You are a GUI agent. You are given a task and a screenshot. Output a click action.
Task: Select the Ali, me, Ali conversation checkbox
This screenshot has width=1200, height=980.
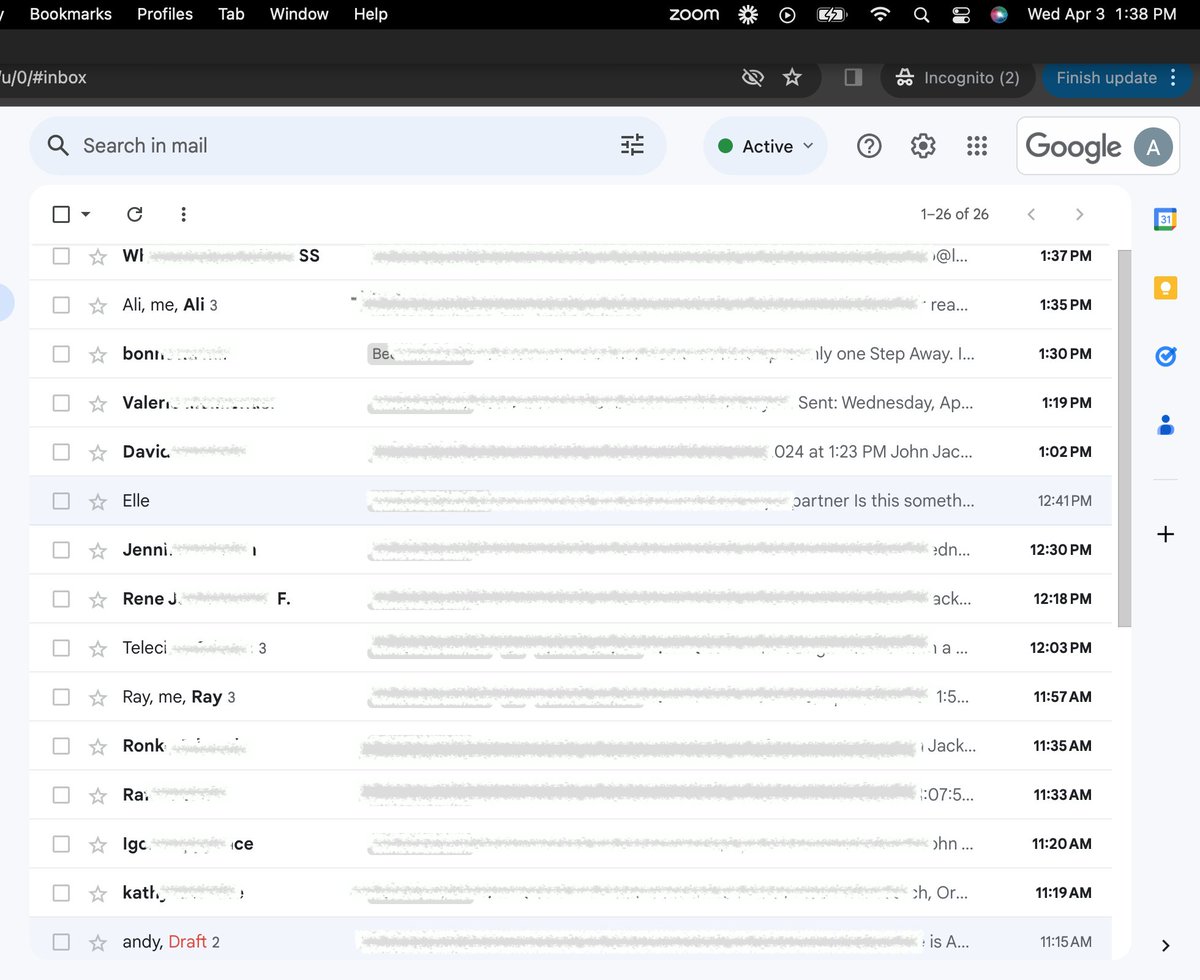(61, 305)
